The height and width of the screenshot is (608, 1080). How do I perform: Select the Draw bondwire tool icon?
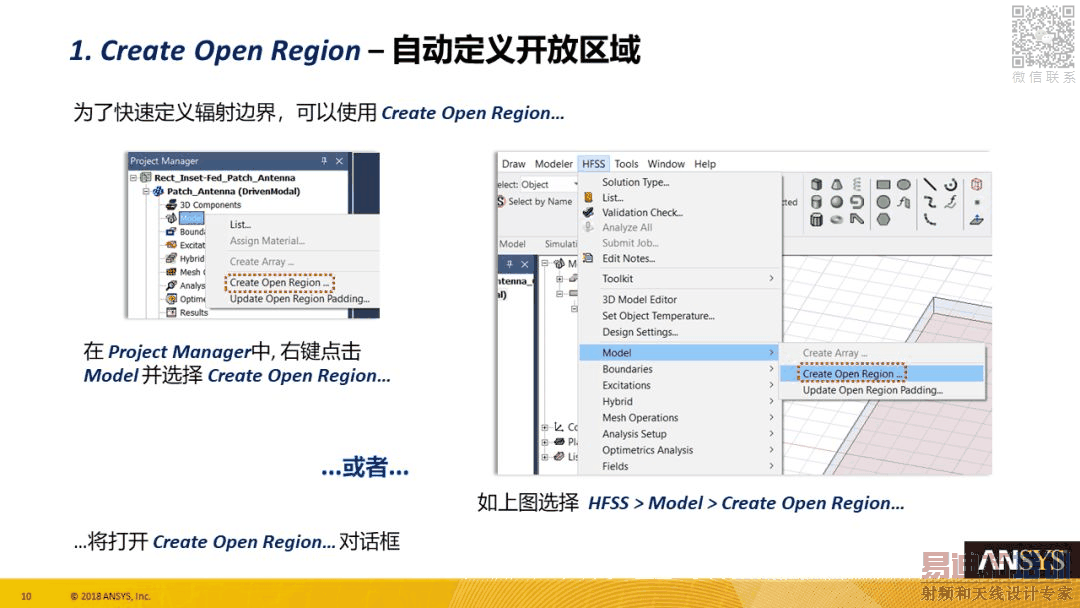tap(857, 219)
